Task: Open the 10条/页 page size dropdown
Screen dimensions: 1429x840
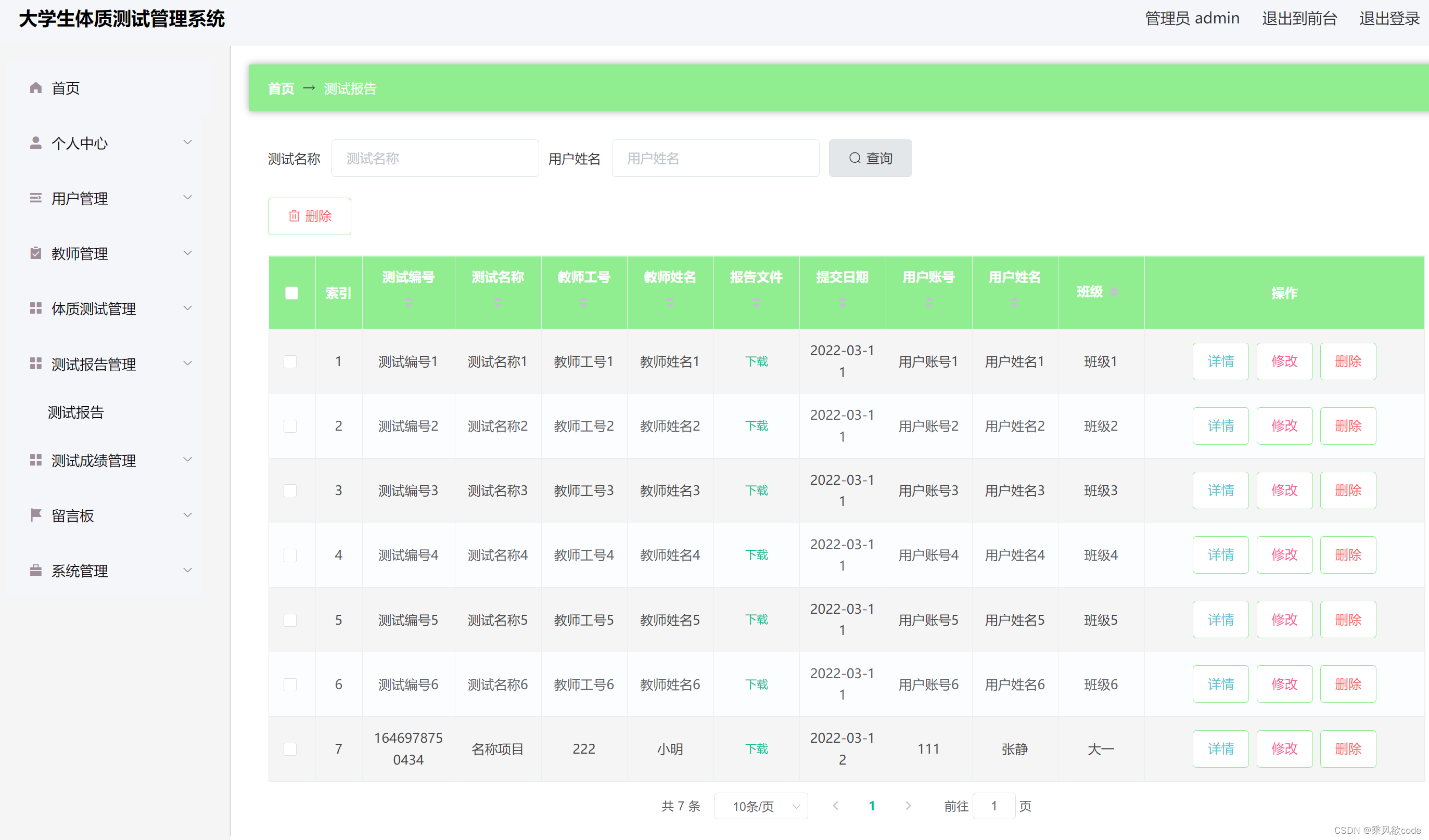Action: (760, 806)
